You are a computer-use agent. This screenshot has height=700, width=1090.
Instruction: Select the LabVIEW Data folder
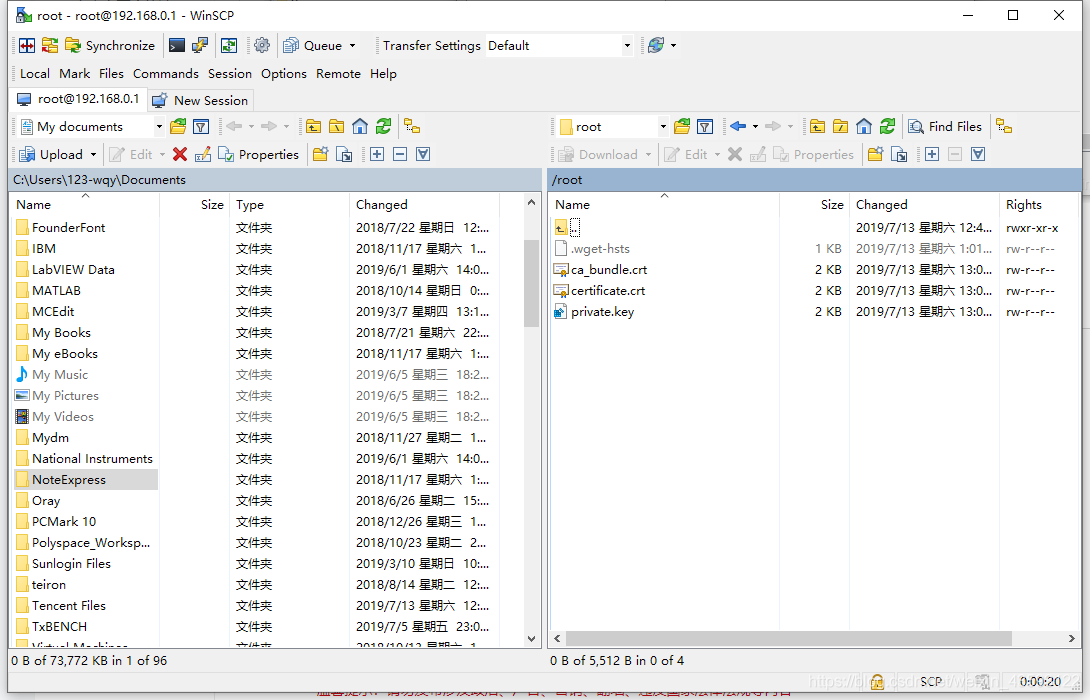point(73,270)
